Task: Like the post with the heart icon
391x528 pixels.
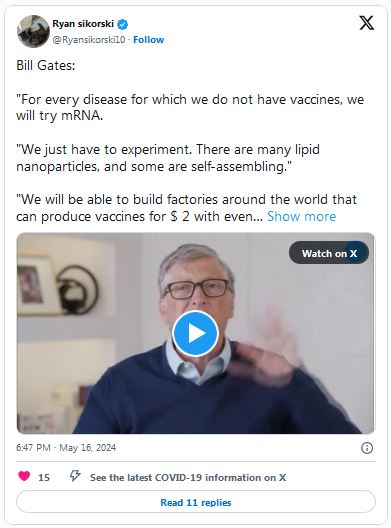Action: (24, 476)
